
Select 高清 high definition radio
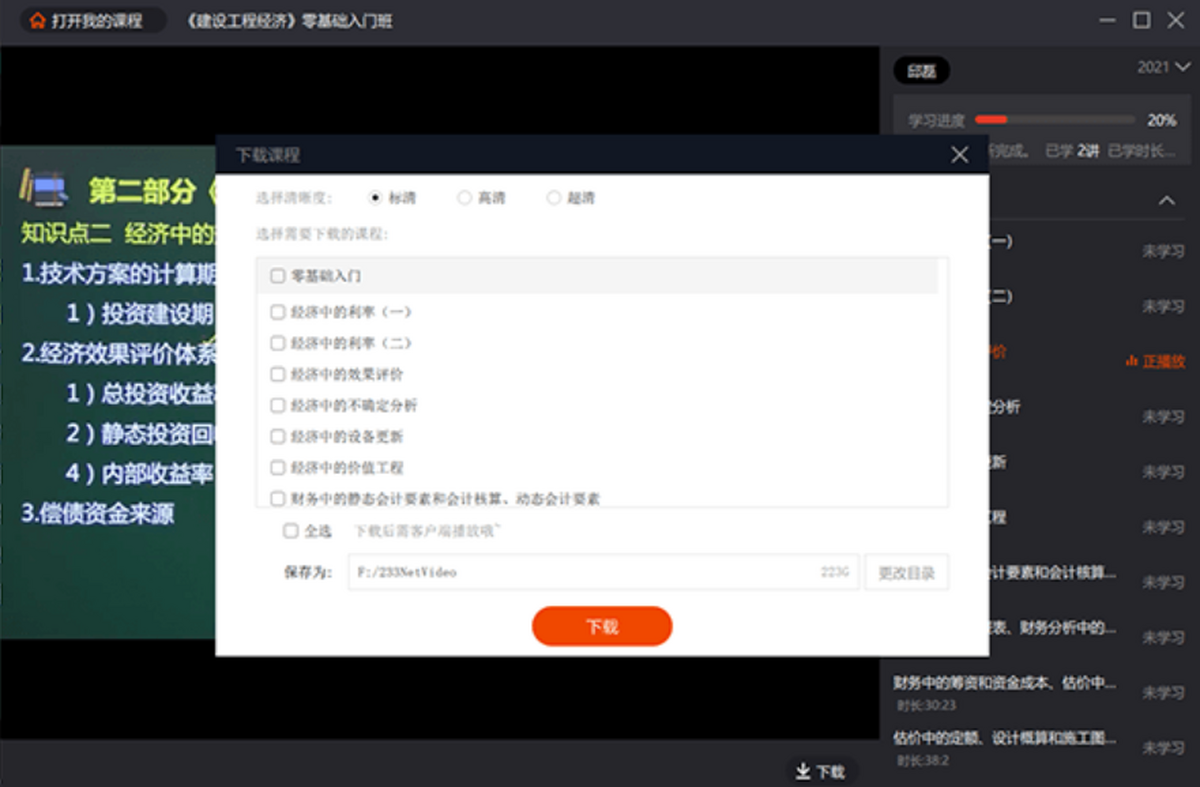coord(464,198)
